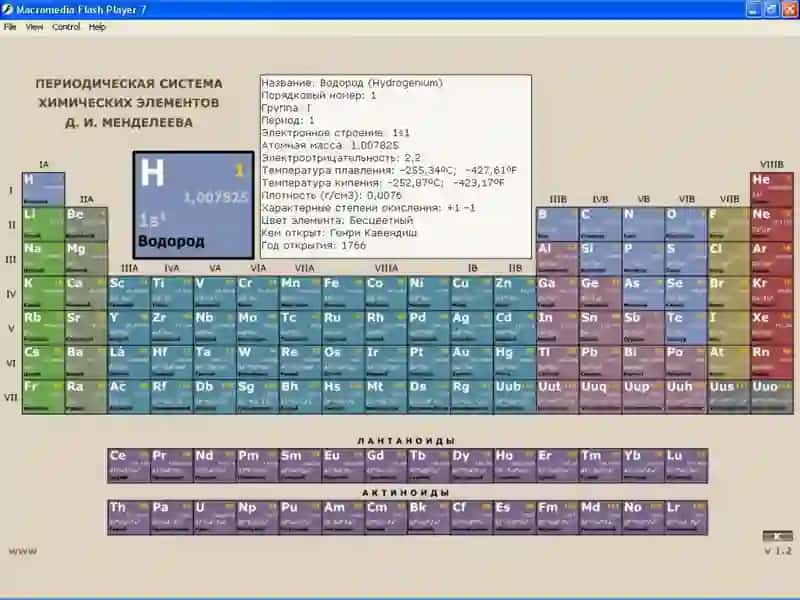Select the Argon (Ar) cell

tap(772, 259)
